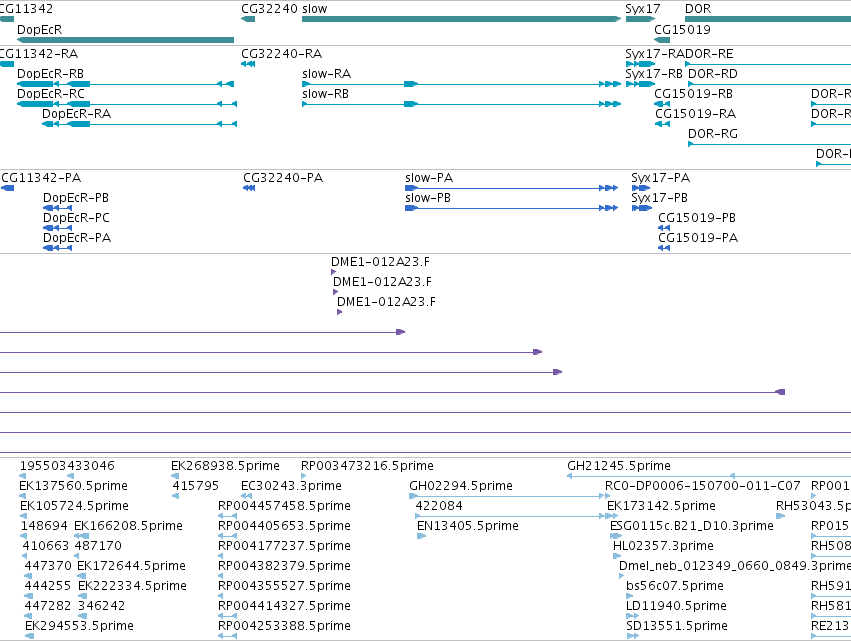The image size is (851, 641).
Task: Select EST RP004177237.5prime
Action: 284,547
